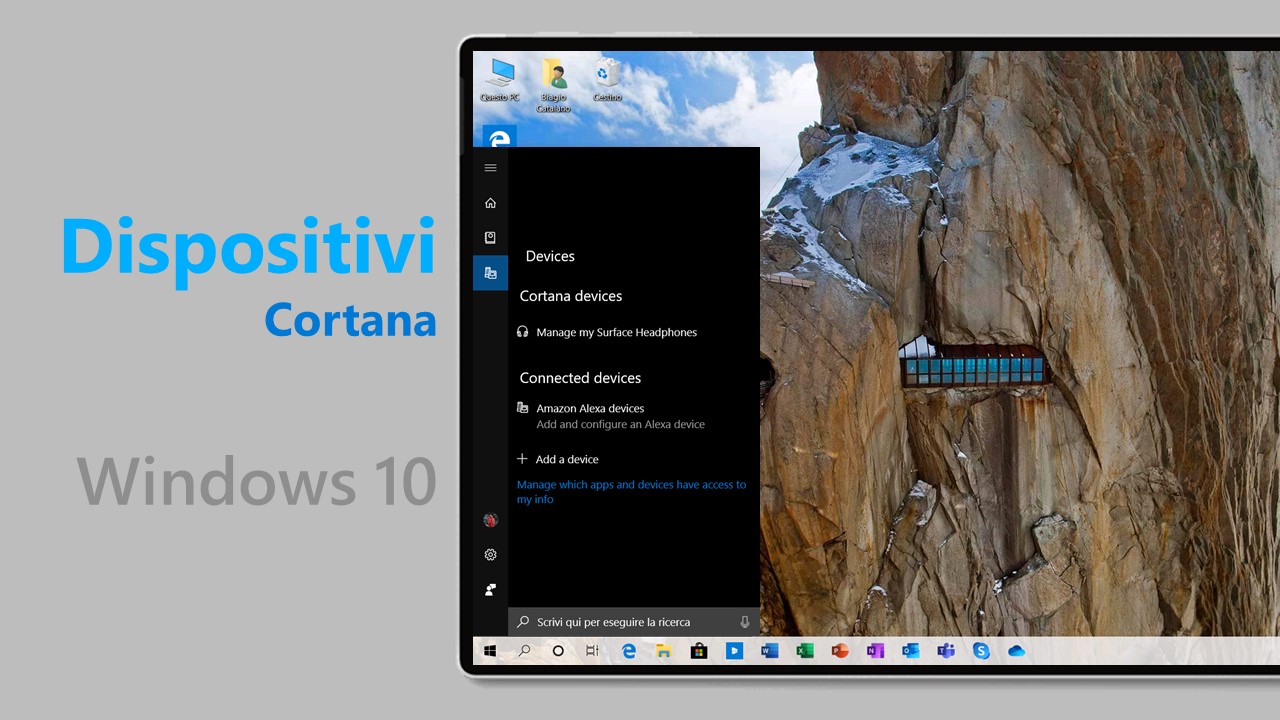
Task: Open Cortana settings gear icon
Action: (x=490, y=555)
